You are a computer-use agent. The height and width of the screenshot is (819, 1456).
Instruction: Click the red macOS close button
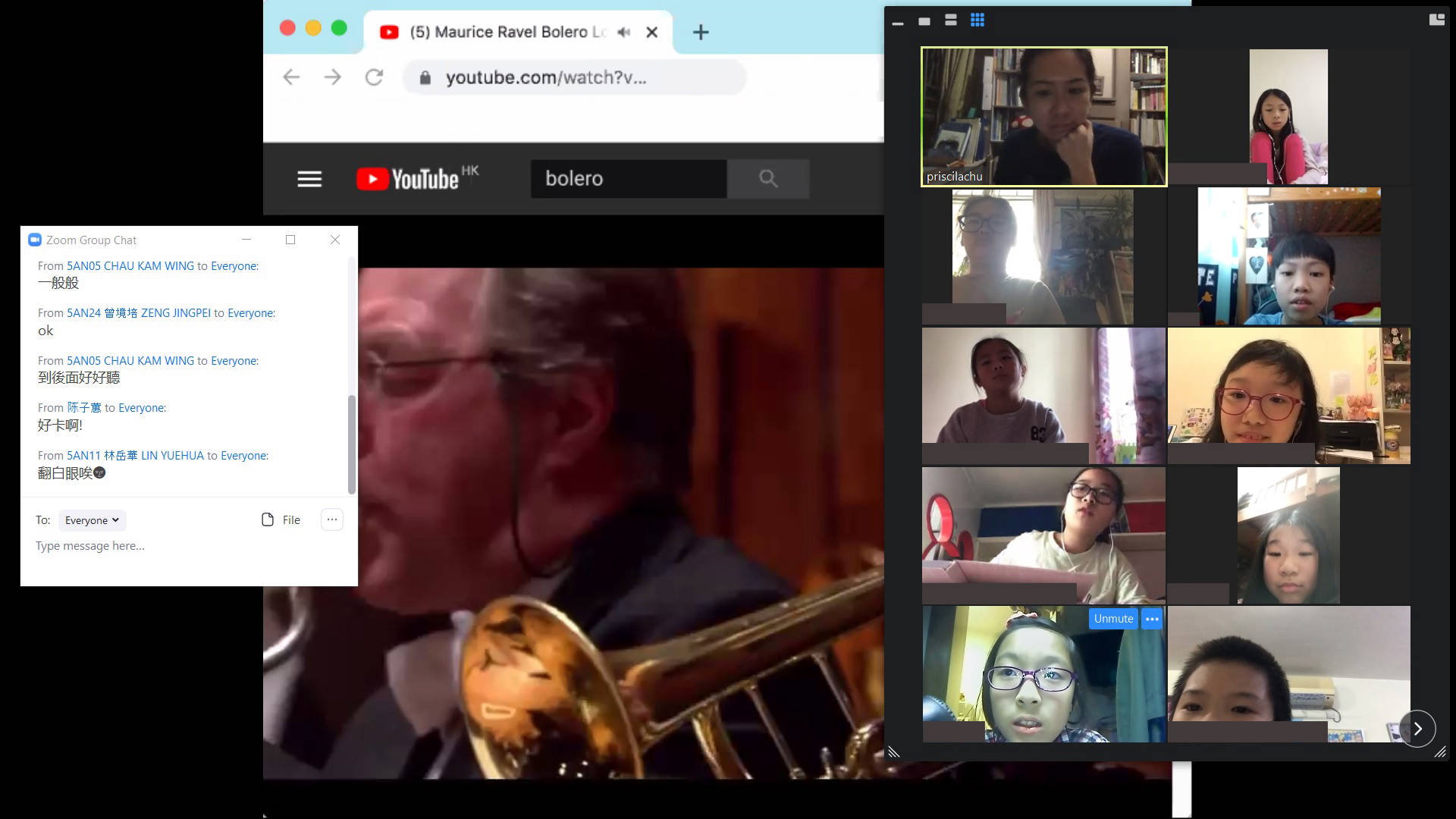[x=287, y=28]
